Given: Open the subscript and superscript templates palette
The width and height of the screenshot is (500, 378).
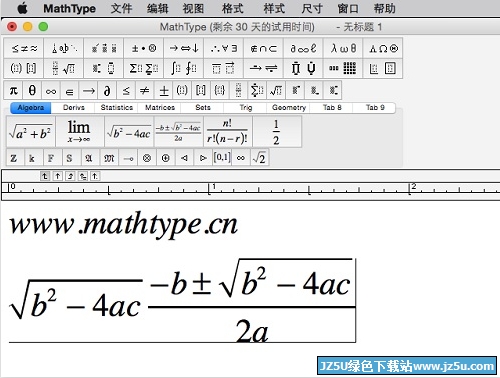Looking at the screenshot, I should 104,68.
